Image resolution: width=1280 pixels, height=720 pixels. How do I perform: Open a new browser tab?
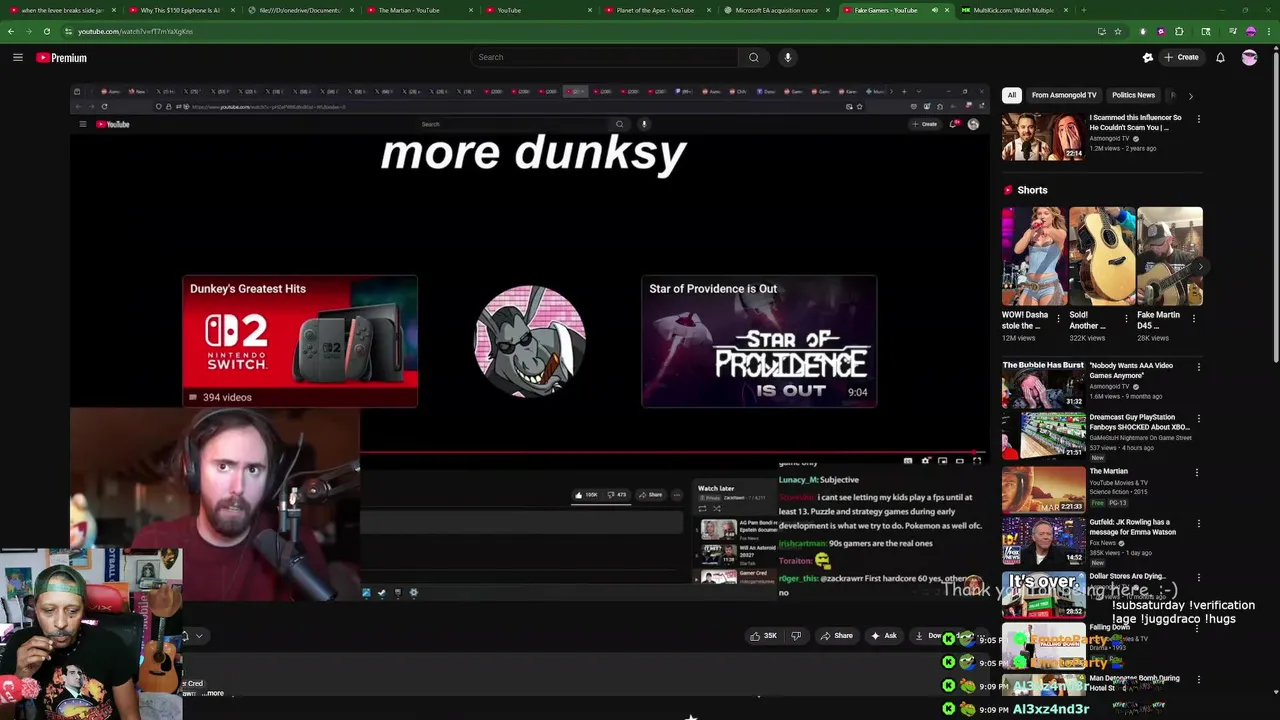[1083, 10]
